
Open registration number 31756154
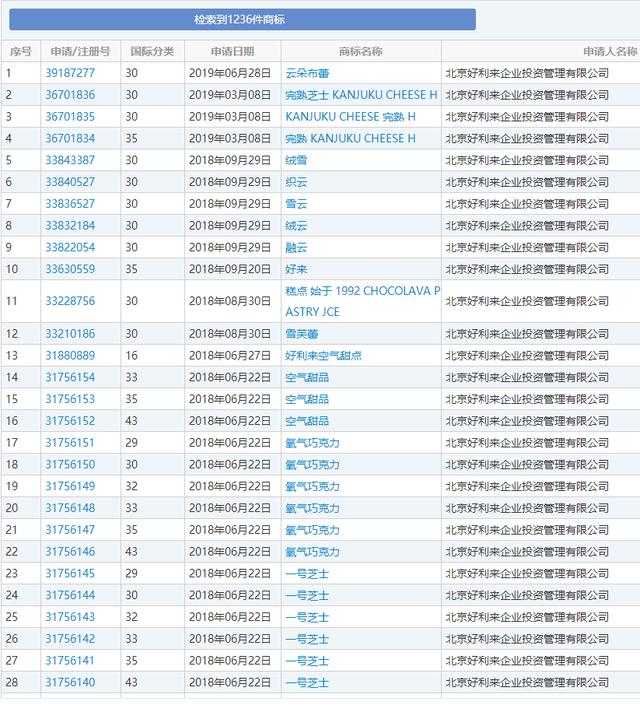(70, 377)
